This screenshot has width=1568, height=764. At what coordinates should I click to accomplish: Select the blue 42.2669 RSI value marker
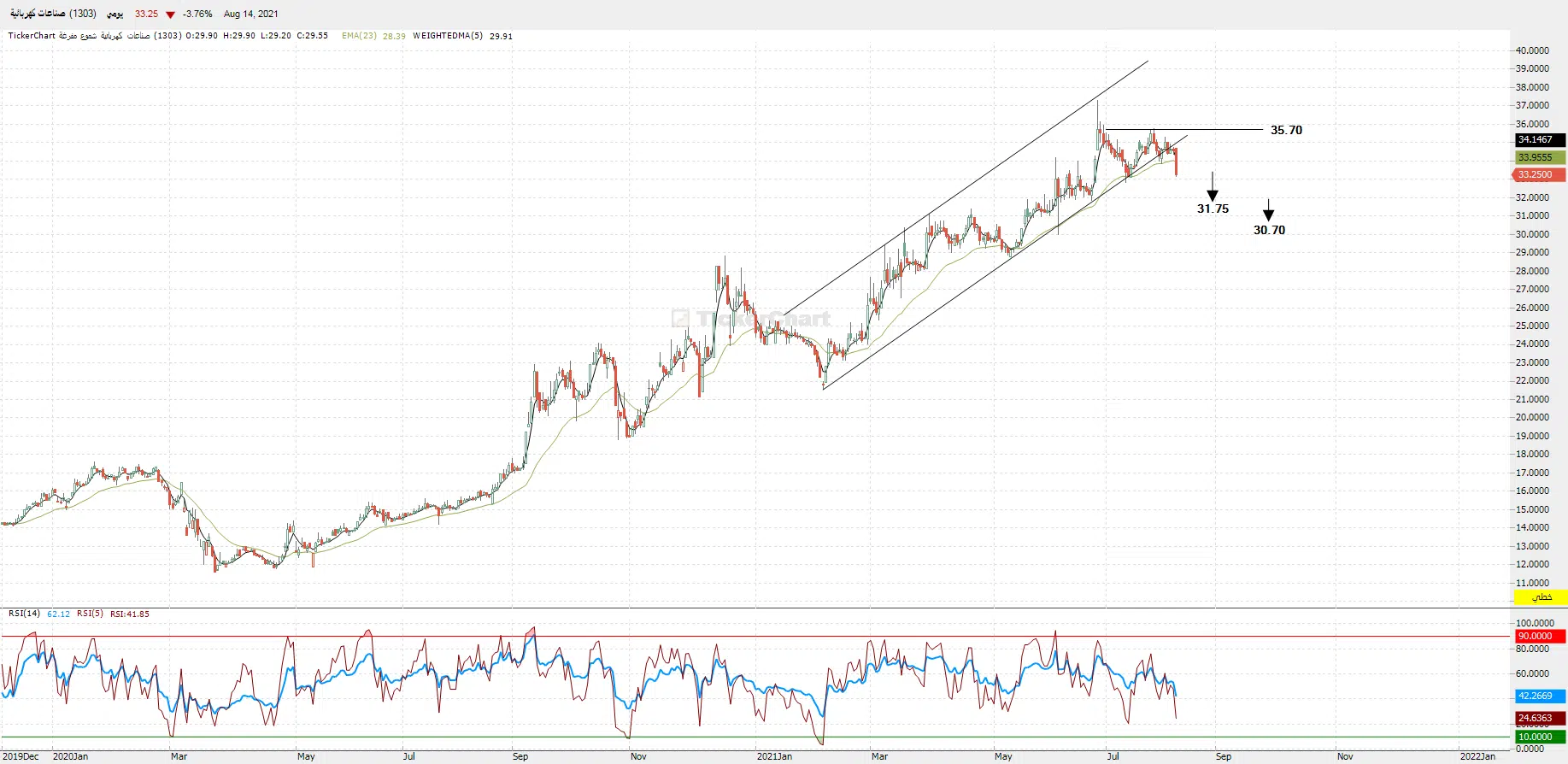(x=1539, y=696)
